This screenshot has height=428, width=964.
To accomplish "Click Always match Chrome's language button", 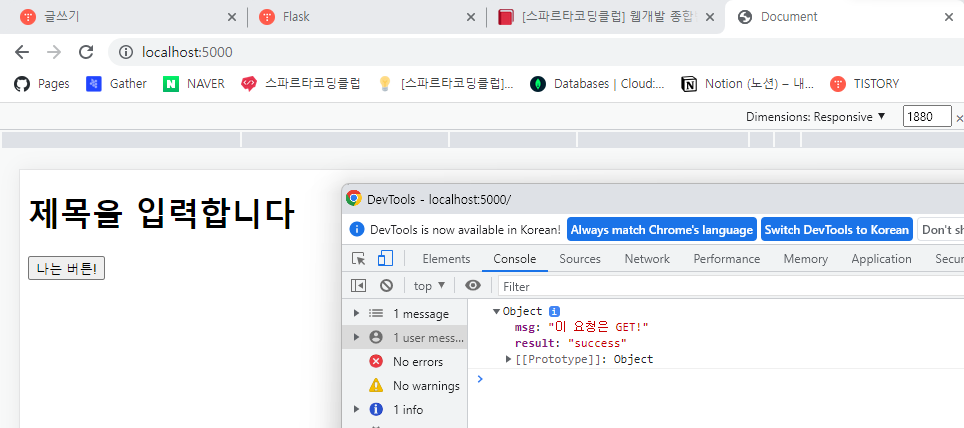I will [x=662, y=229].
